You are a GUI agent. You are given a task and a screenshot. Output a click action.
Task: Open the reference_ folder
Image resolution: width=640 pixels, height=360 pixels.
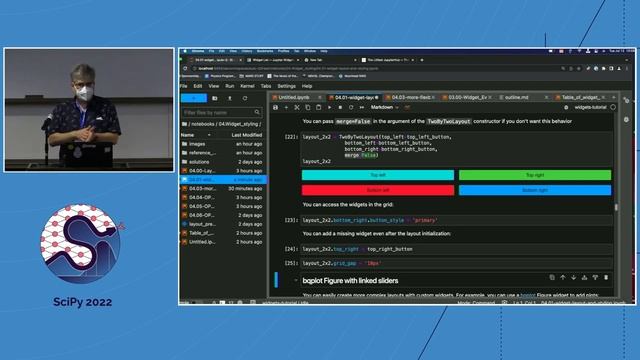pos(223,153)
